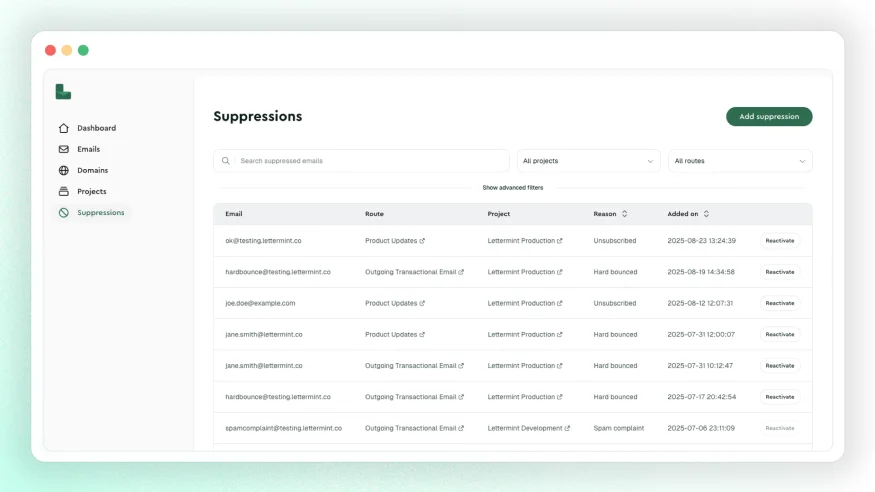Reactivate jane.smith entry from 2025-07-31 10:12:47
The image size is (875, 492).
tap(780, 366)
